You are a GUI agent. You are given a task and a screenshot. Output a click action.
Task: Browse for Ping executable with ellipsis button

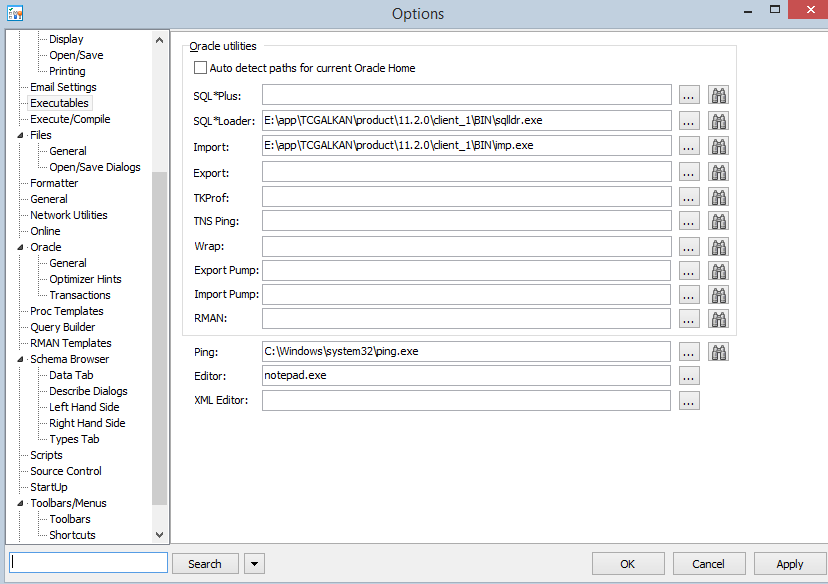click(689, 352)
